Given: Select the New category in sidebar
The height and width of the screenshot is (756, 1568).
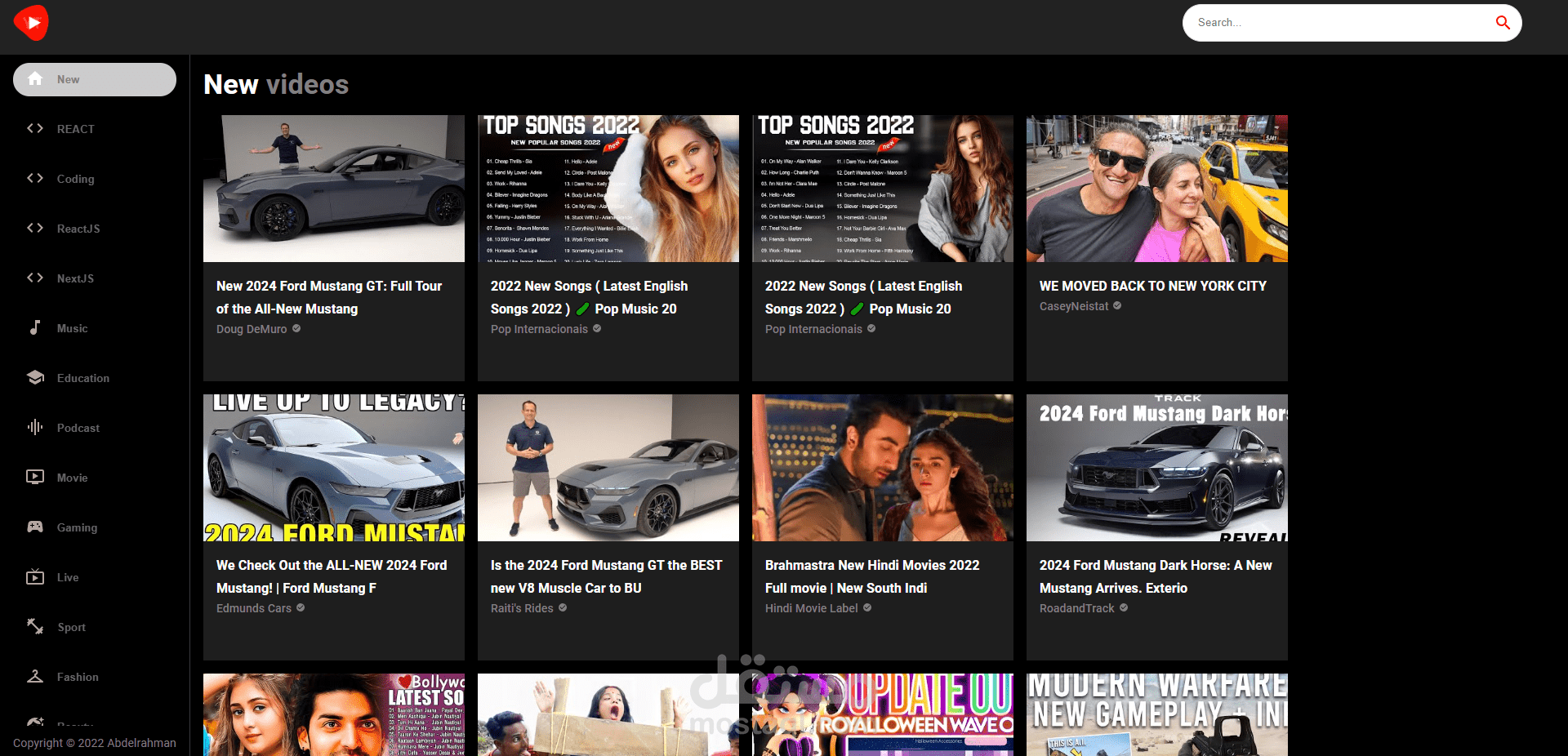Looking at the screenshot, I should [95, 79].
